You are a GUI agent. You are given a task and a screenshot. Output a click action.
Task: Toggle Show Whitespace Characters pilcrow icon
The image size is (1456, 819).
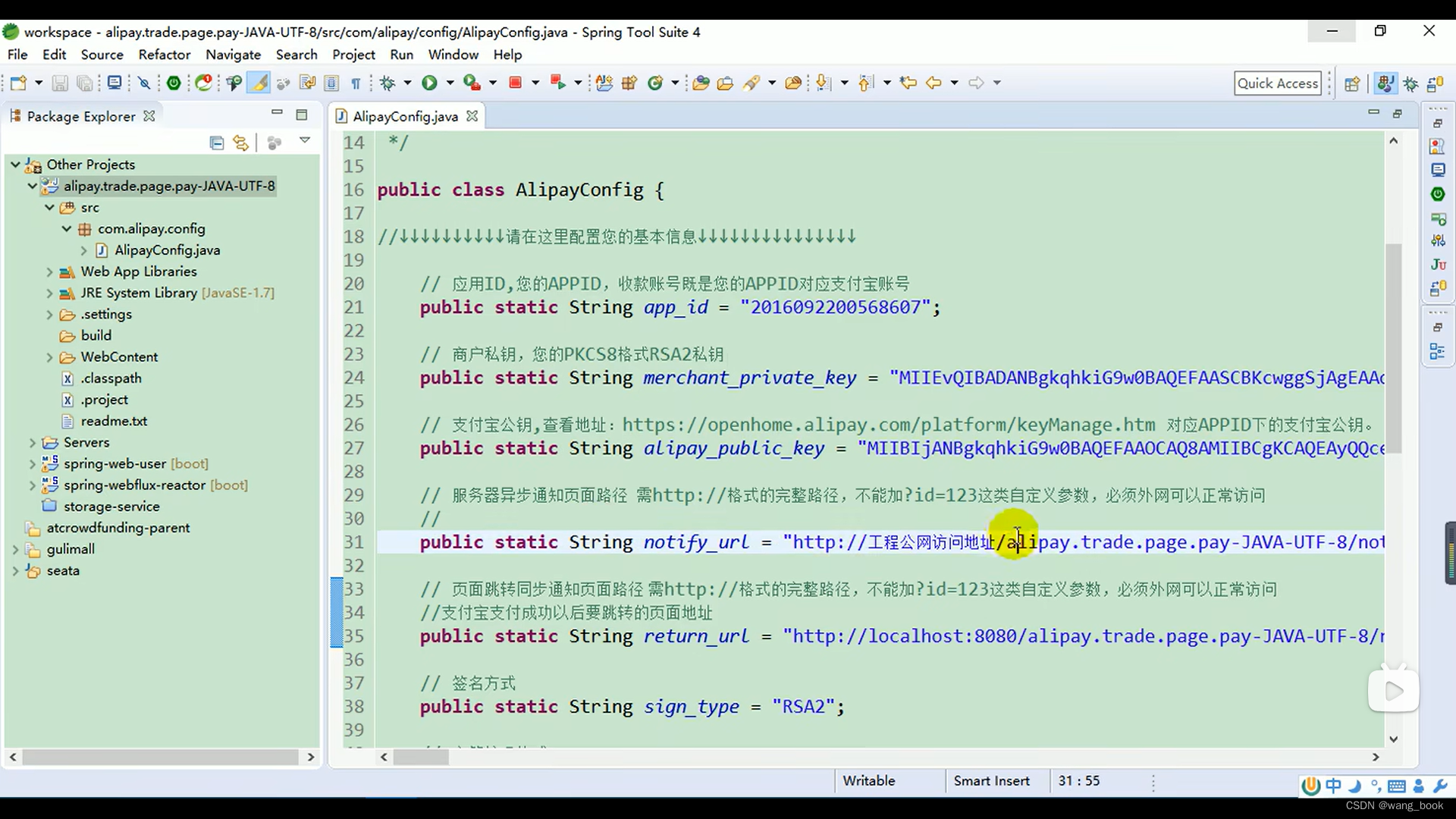(x=356, y=83)
